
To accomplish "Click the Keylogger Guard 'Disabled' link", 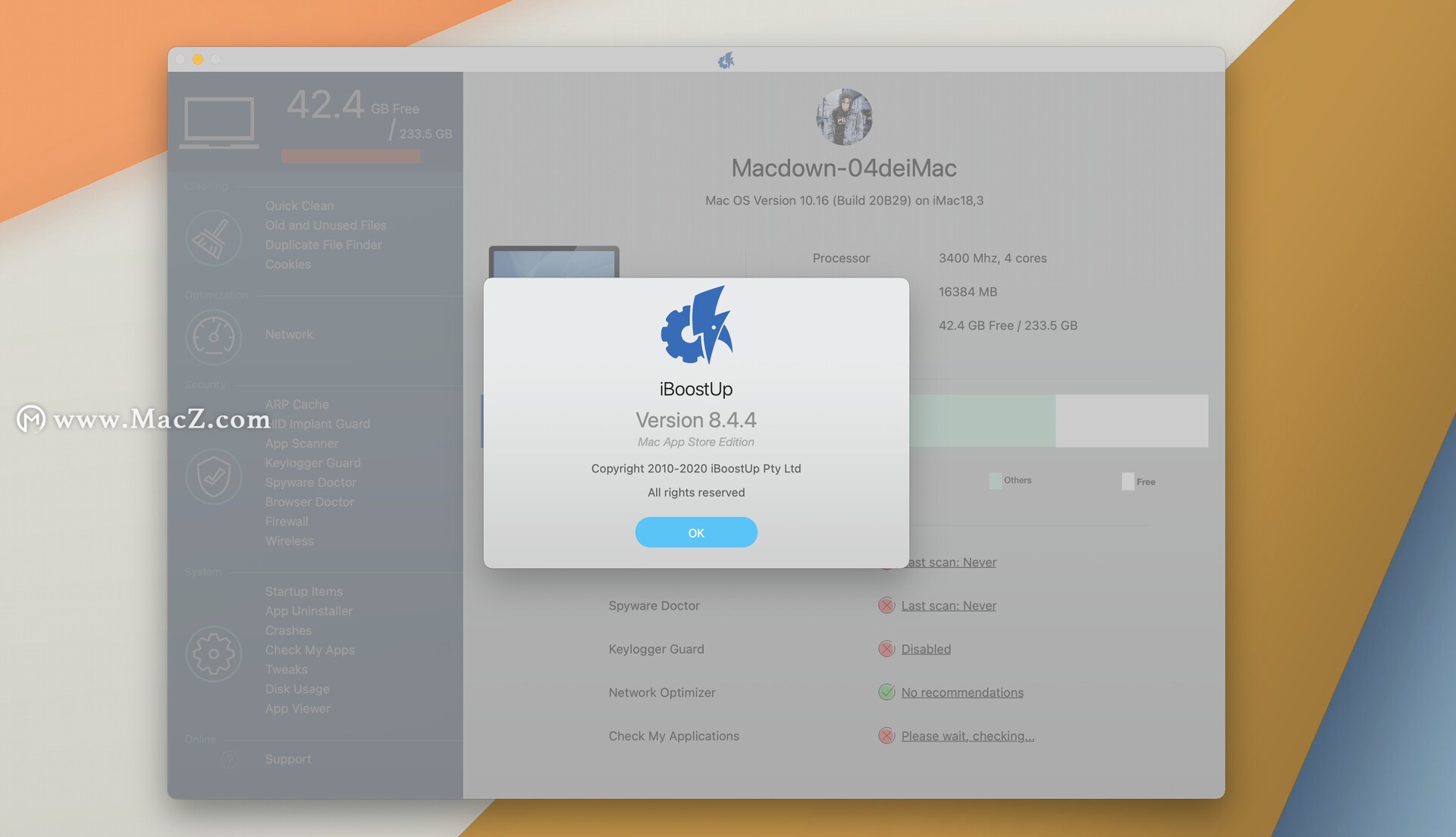I will [925, 649].
